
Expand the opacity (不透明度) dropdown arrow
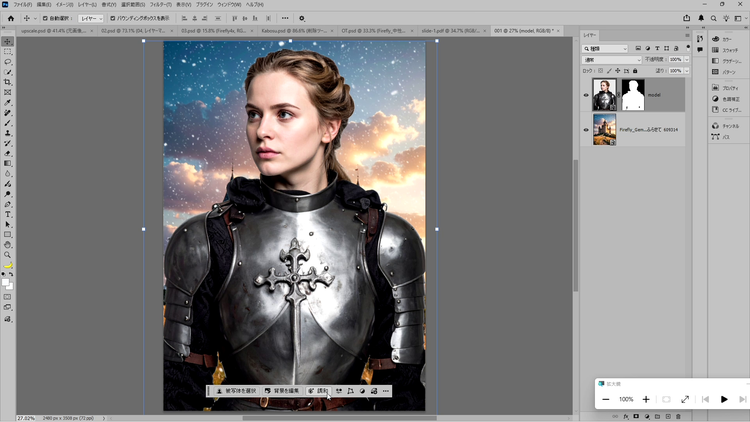click(686, 60)
